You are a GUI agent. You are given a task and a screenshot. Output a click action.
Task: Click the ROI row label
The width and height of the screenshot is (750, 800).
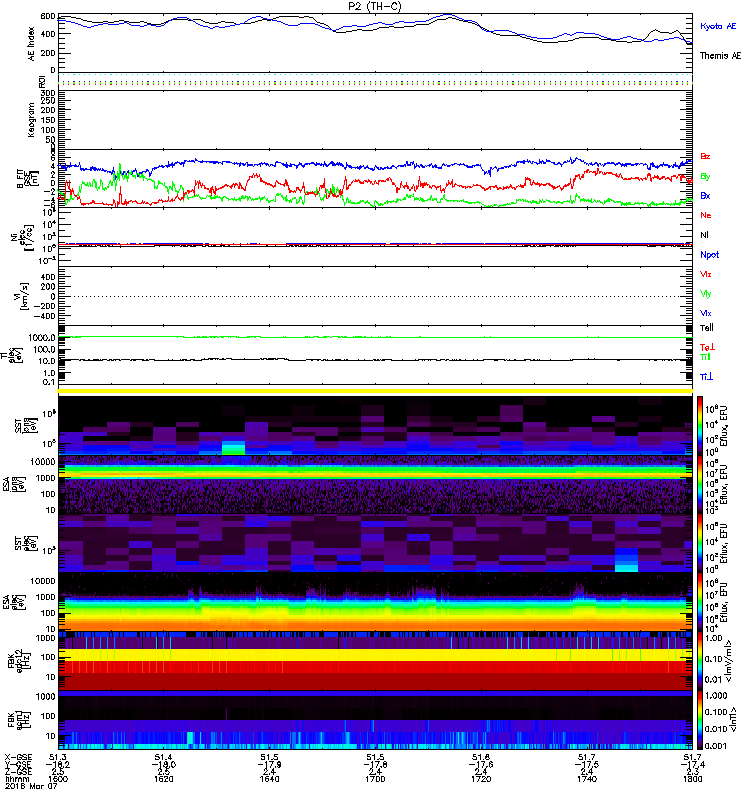point(42,81)
